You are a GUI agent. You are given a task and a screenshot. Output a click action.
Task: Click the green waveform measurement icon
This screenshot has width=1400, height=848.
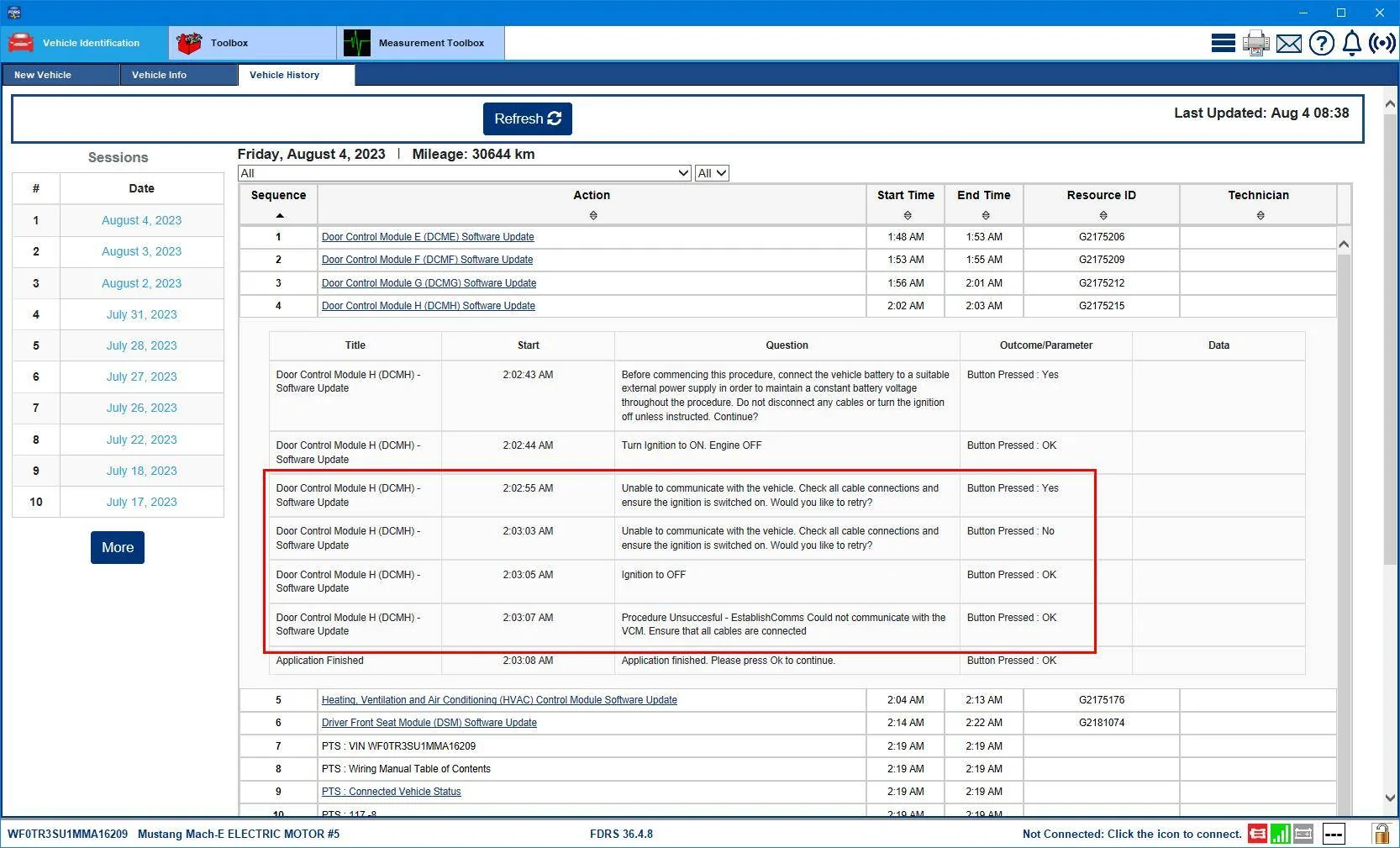pos(357,43)
